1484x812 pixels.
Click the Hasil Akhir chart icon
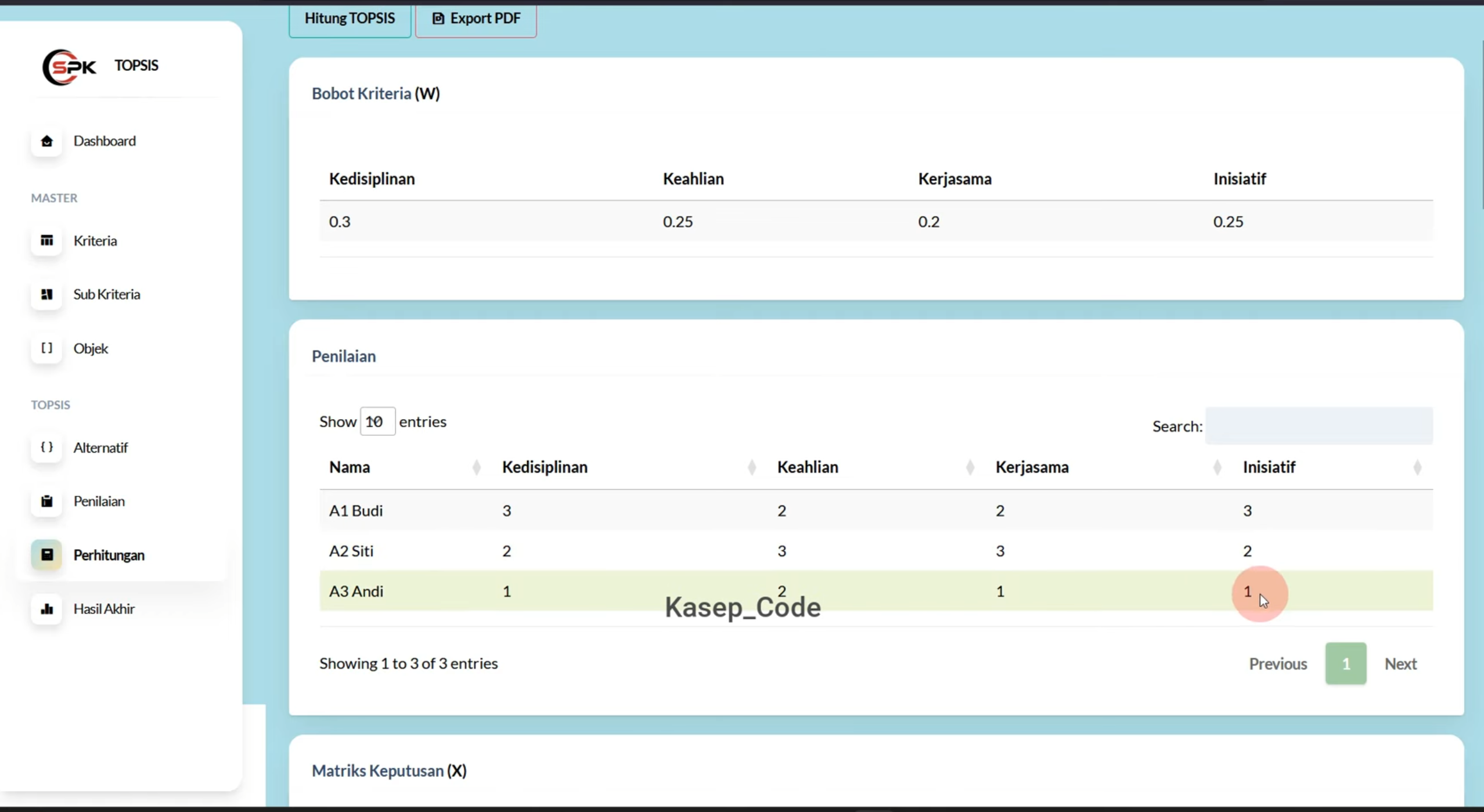tap(46, 609)
